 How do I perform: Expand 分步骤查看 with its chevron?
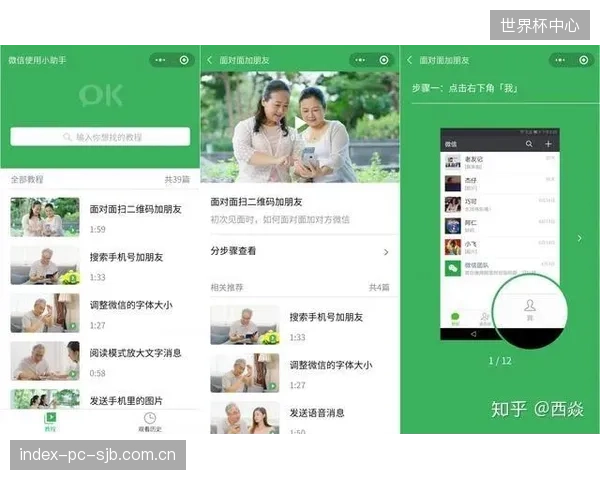pos(386,252)
